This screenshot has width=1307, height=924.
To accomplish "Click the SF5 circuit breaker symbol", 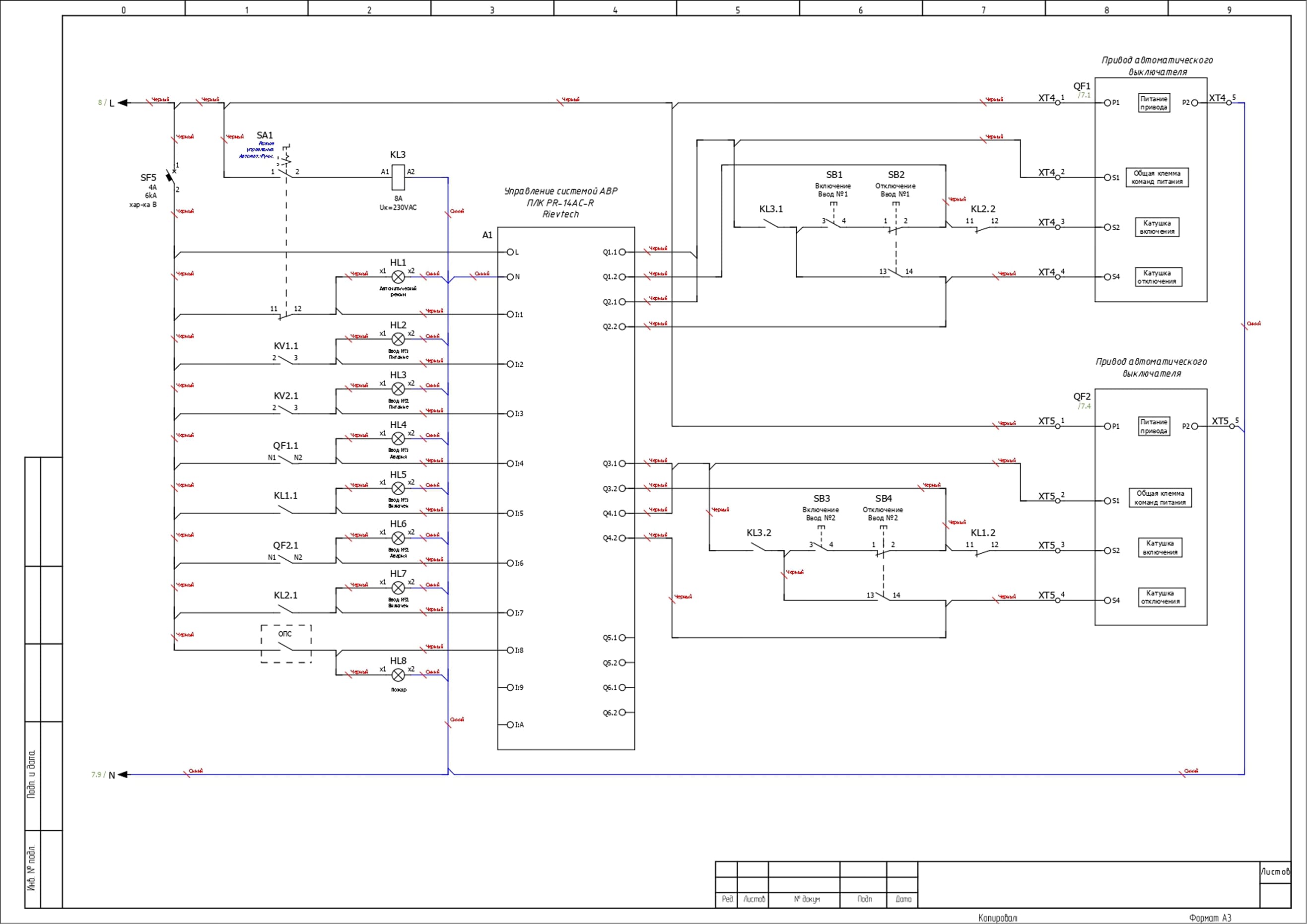I will pos(170,177).
